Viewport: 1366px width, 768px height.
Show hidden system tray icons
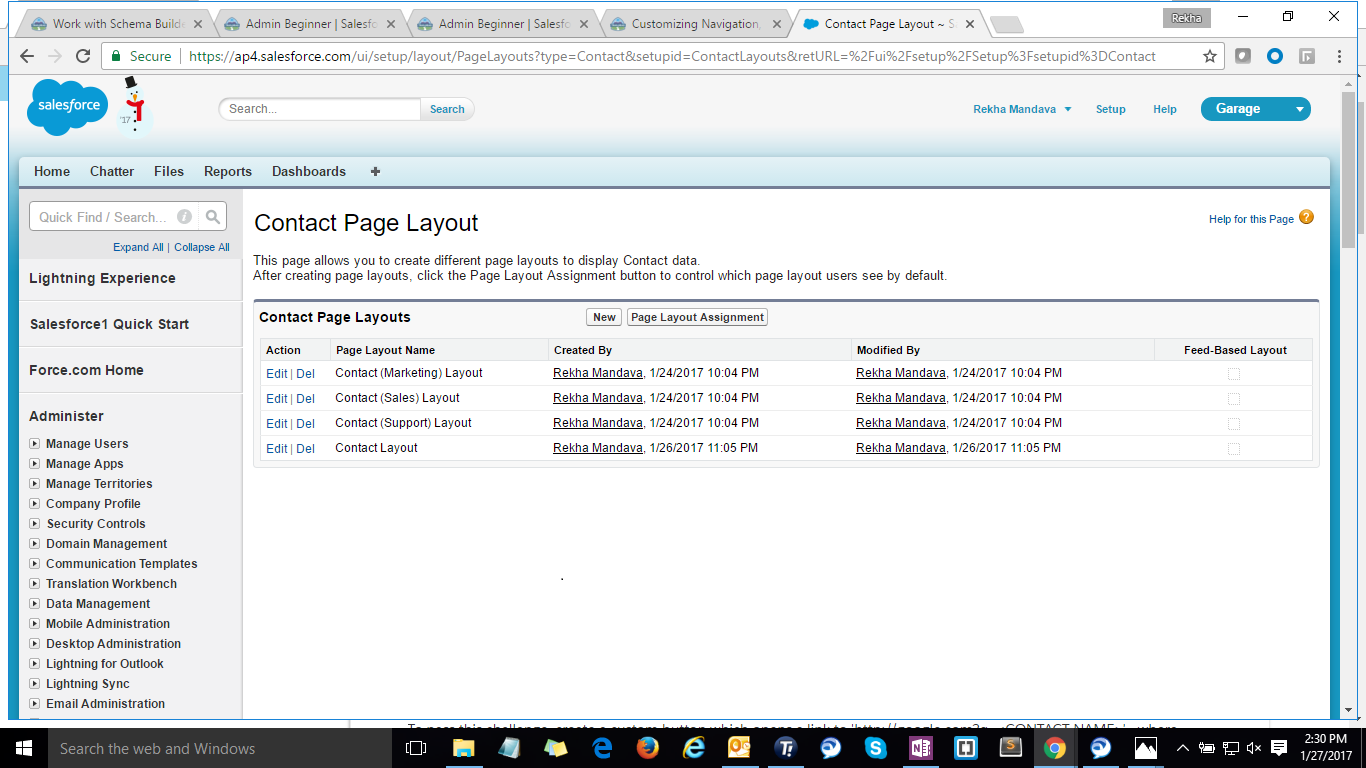[1183, 748]
